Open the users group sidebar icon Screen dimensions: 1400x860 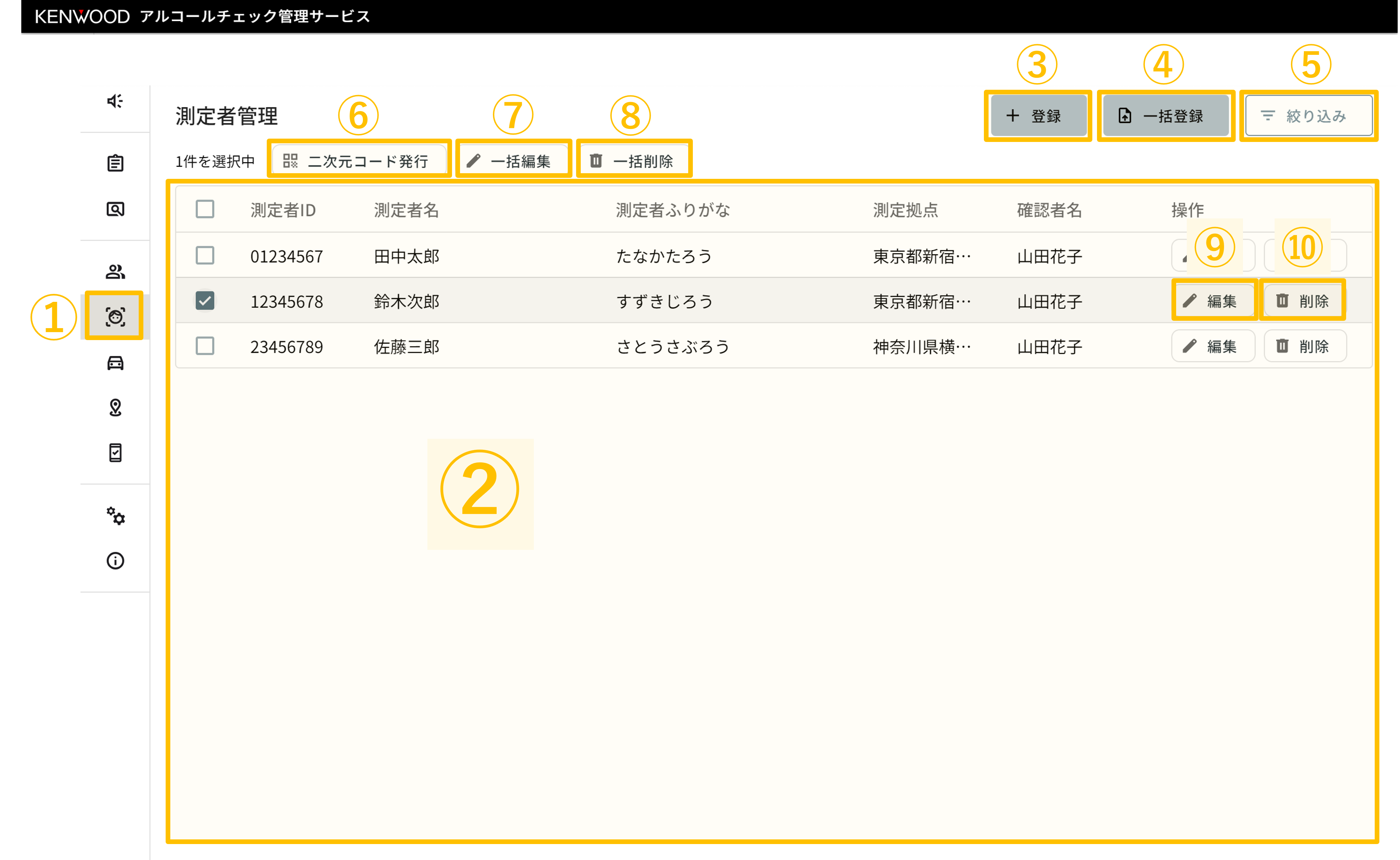tap(115, 272)
